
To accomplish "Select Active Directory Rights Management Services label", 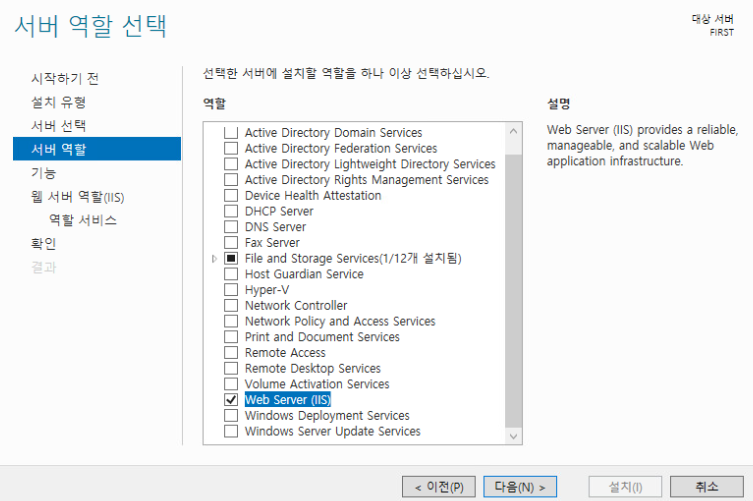I will click(367, 180).
